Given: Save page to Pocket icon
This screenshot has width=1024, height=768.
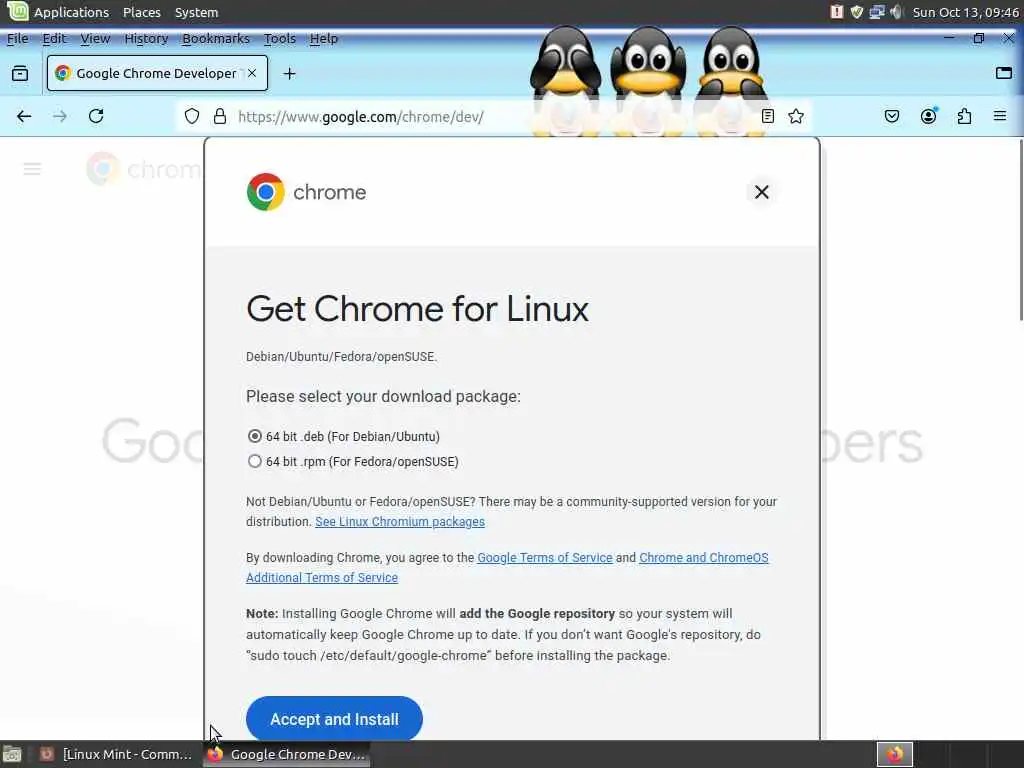Looking at the screenshot, I should [891, 116].
